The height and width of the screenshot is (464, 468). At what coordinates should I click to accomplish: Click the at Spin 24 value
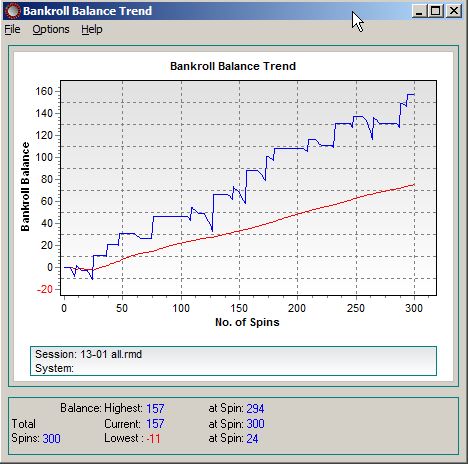coord(252,438)
